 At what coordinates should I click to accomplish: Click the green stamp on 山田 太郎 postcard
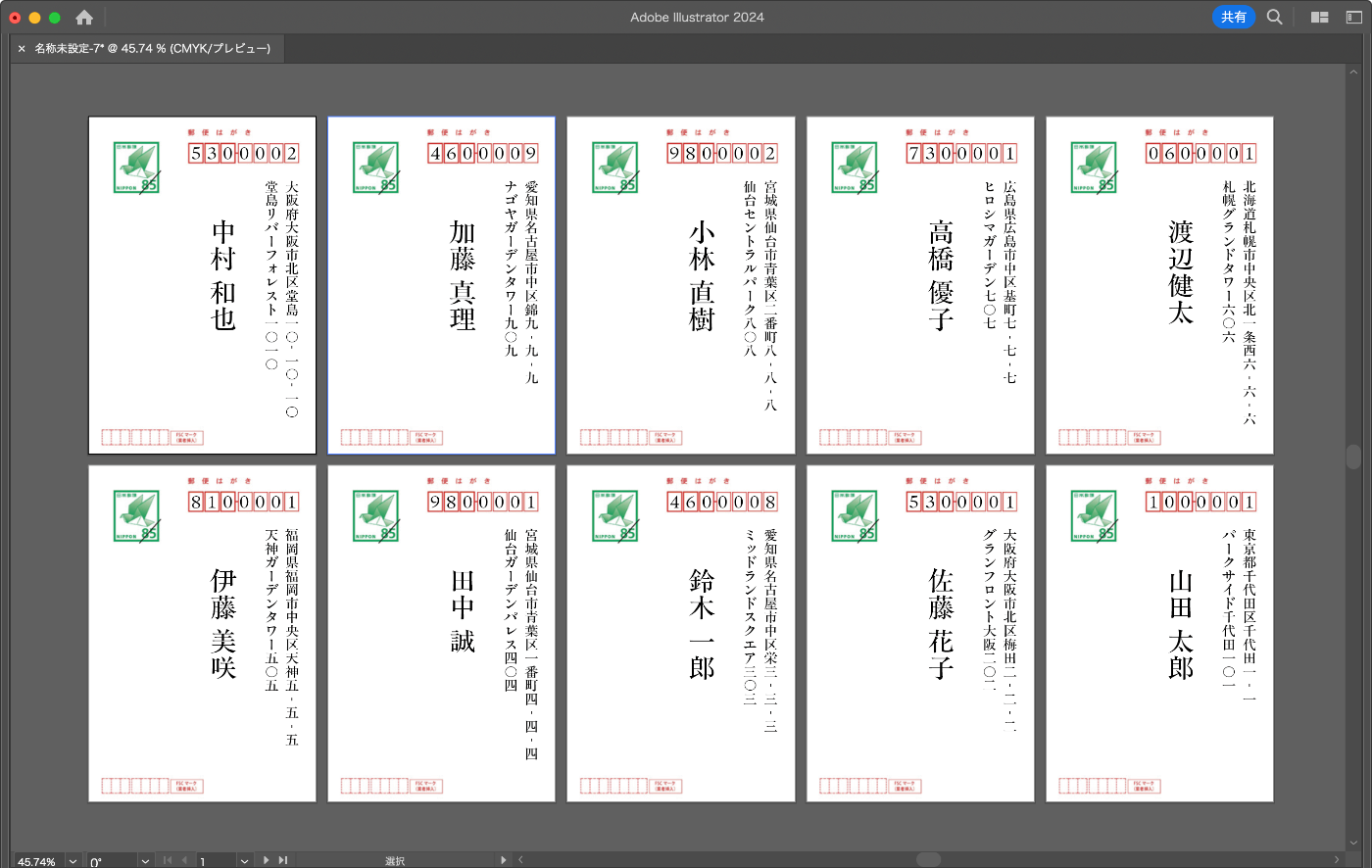click(1094, 515)
